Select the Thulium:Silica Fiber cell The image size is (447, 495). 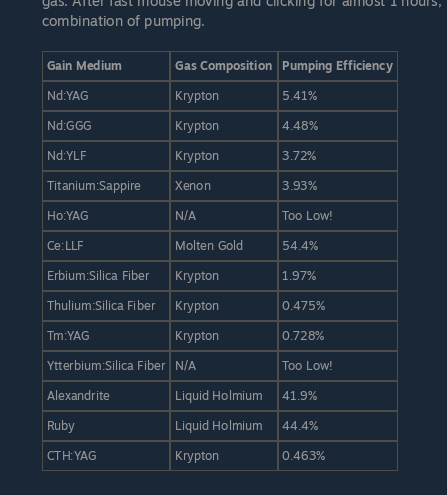coord(106,306)
